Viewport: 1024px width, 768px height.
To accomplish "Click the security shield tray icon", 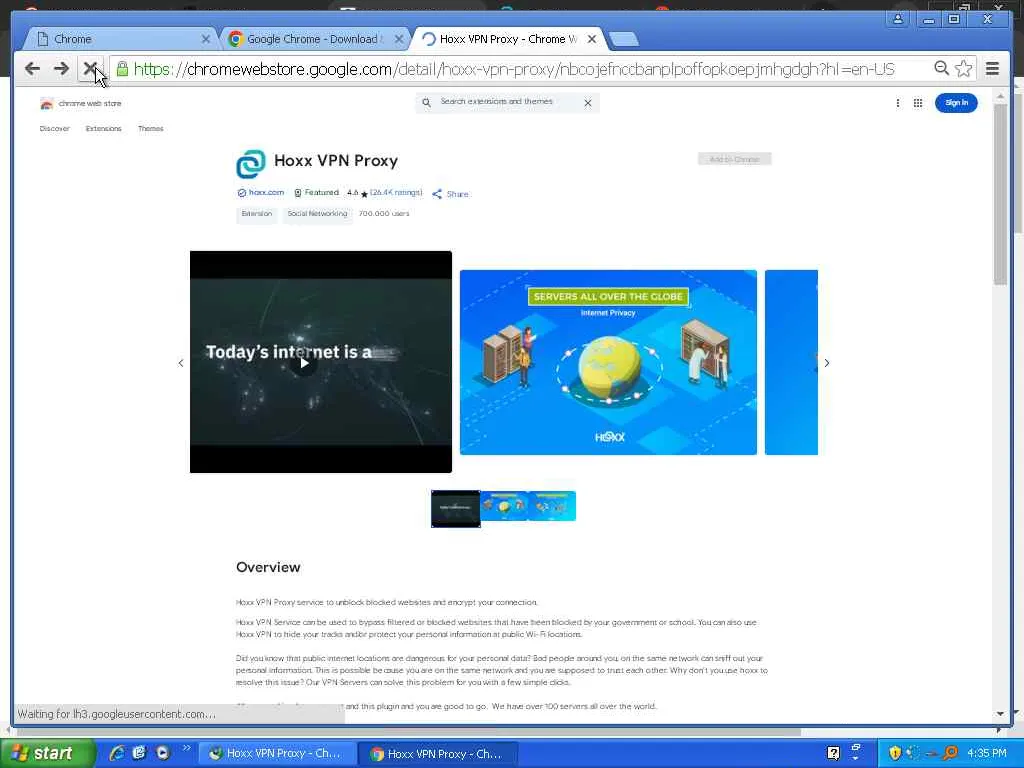I will tap(894, 753).
